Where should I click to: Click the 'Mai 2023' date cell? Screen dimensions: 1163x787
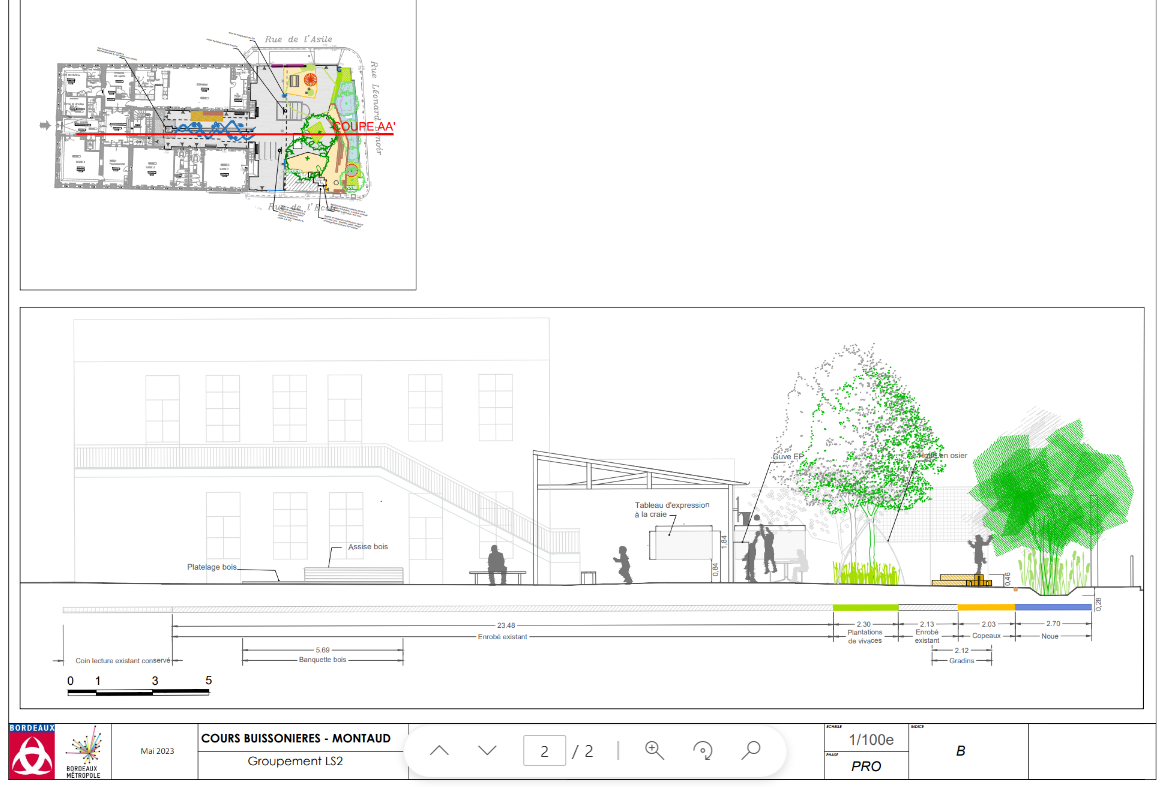click(x=155, y=751)
